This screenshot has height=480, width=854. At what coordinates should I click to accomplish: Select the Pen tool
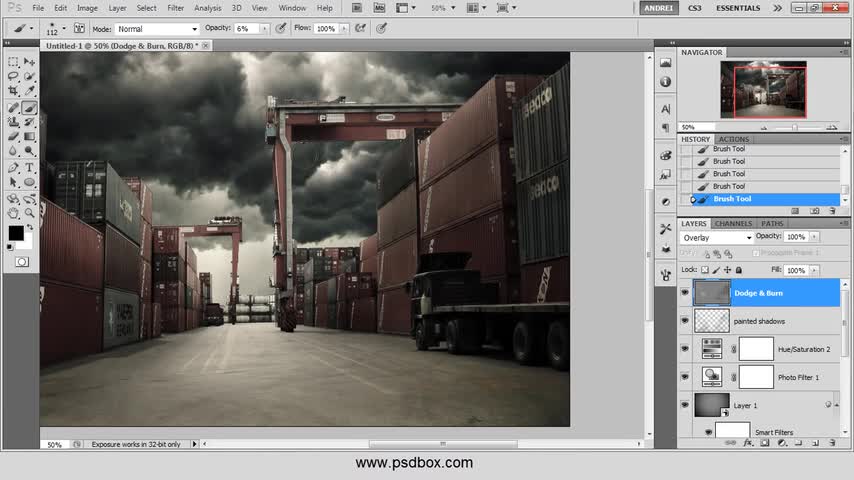(13, 168)
